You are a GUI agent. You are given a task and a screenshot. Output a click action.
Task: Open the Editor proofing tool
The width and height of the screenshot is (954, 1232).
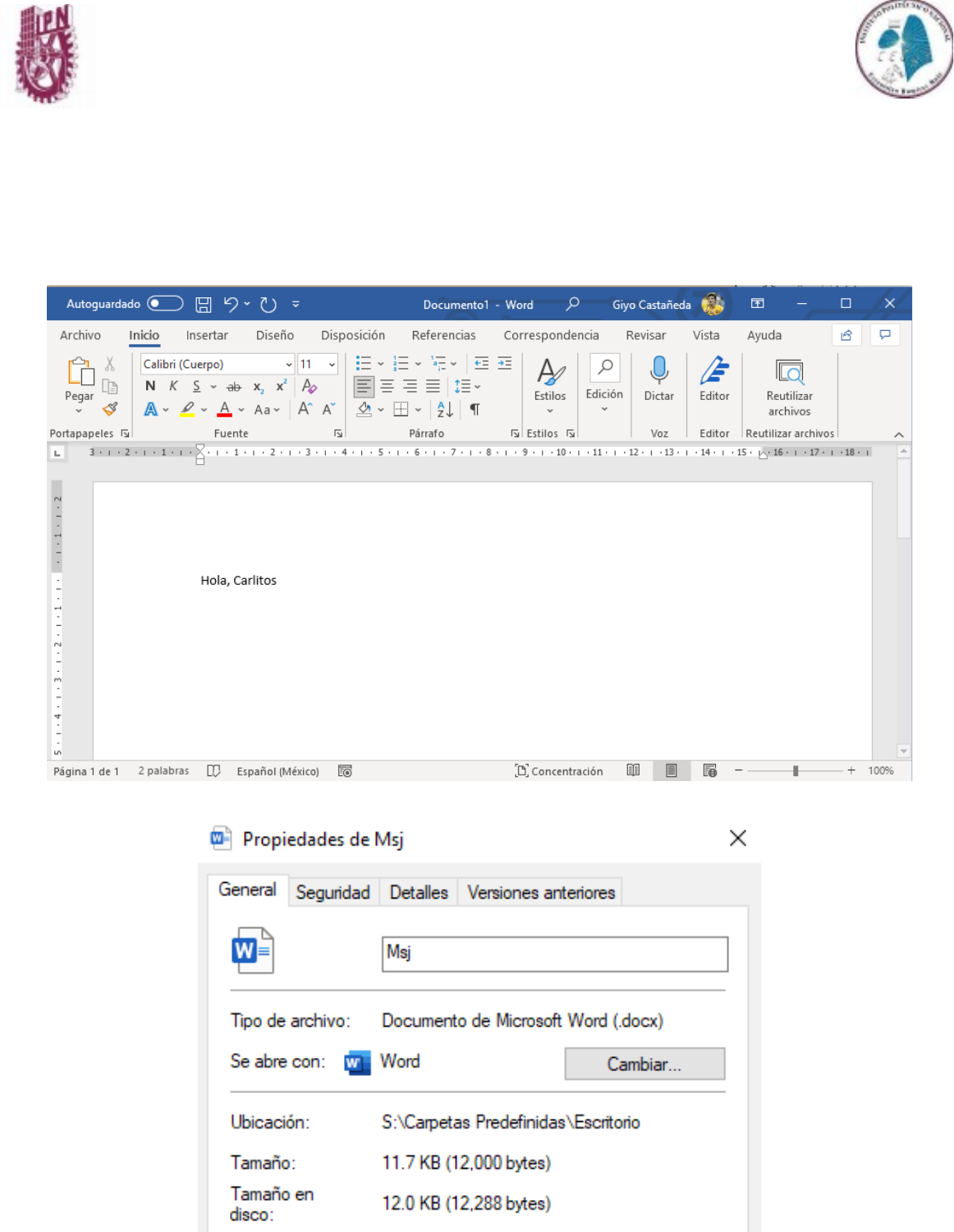pyautogui.click(x=714, y=379)
